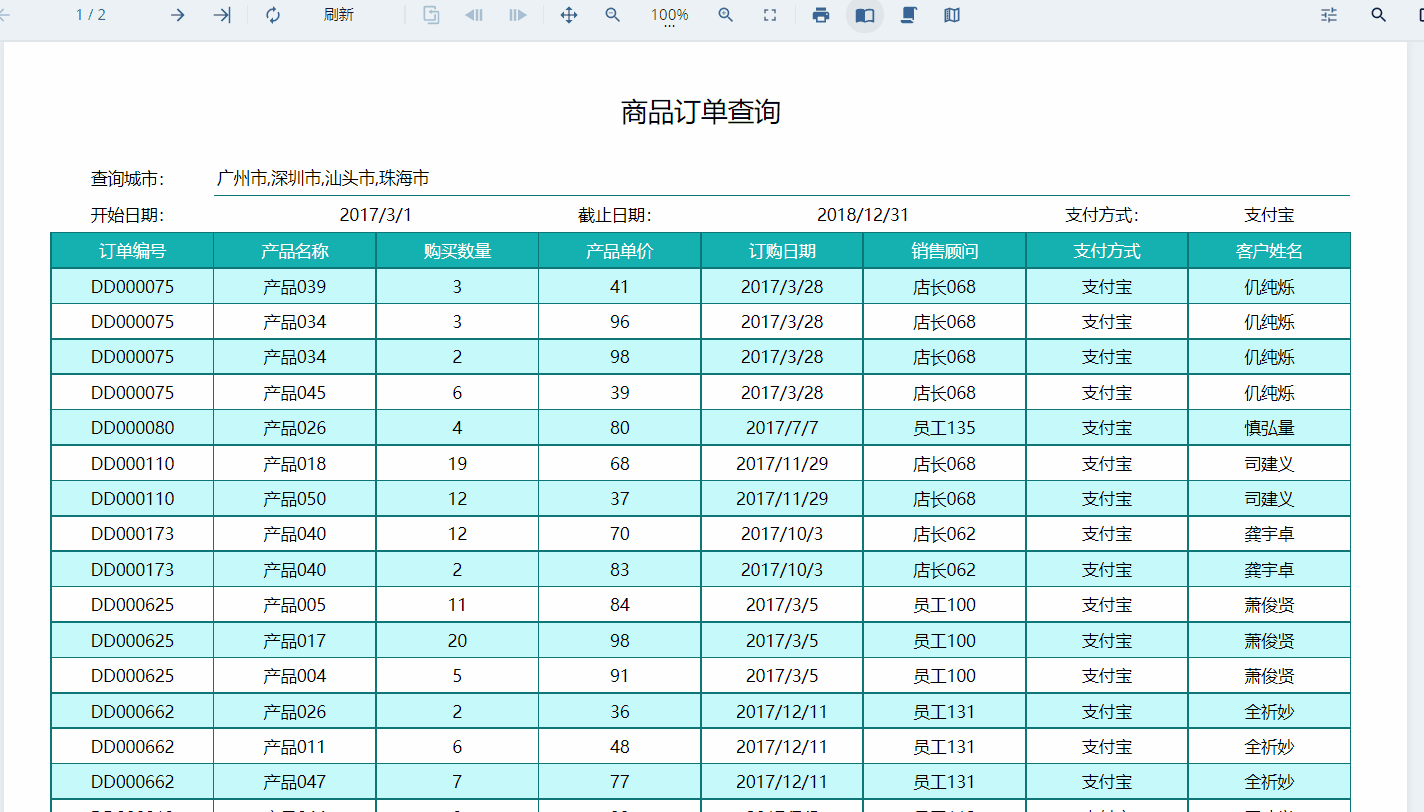Viewport: 1424px width, 812px height.
Task: Click the 订购日期 column header
Action: coord(782,251)
